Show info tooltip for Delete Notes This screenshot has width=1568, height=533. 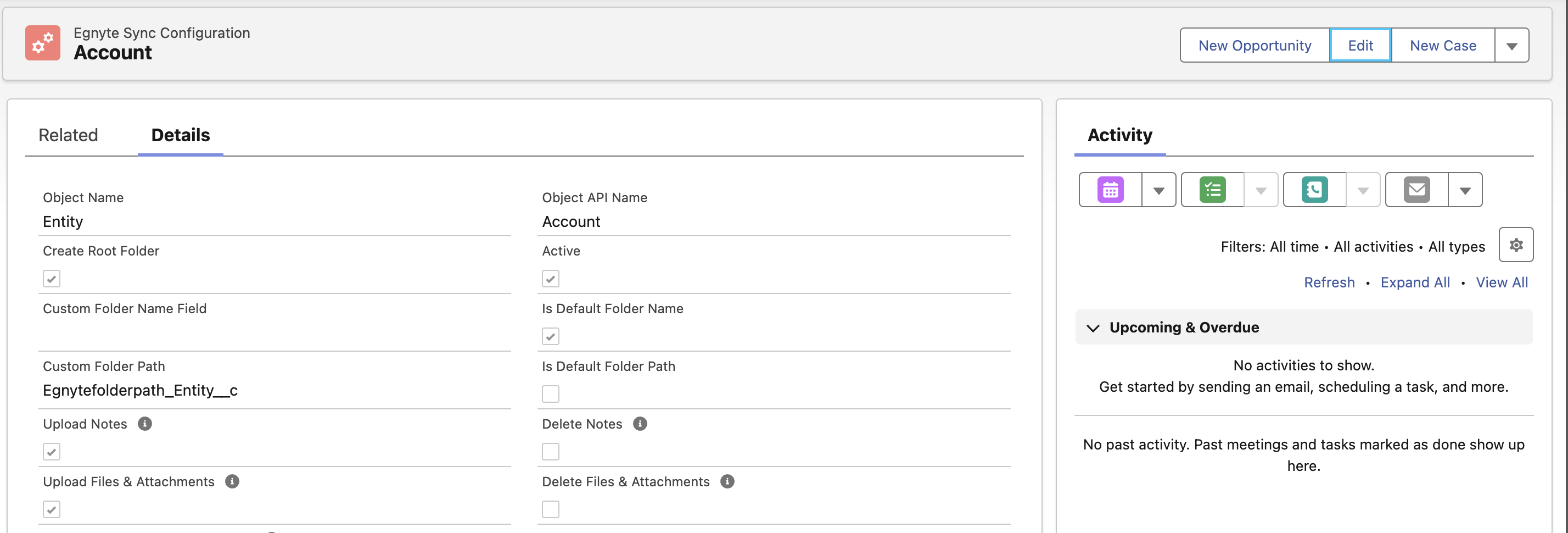(640, 424)
